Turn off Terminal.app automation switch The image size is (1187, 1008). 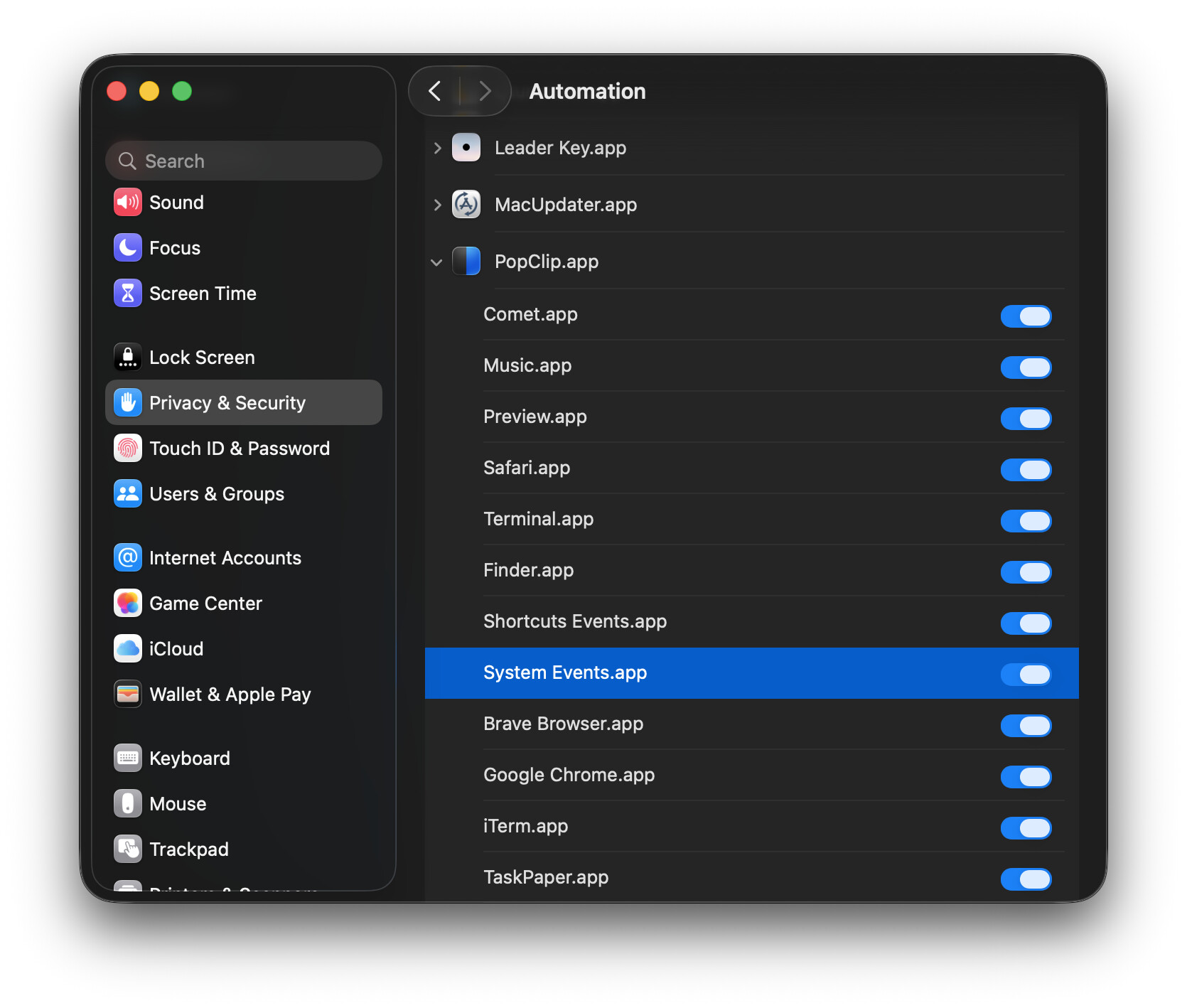(1026, 521)
